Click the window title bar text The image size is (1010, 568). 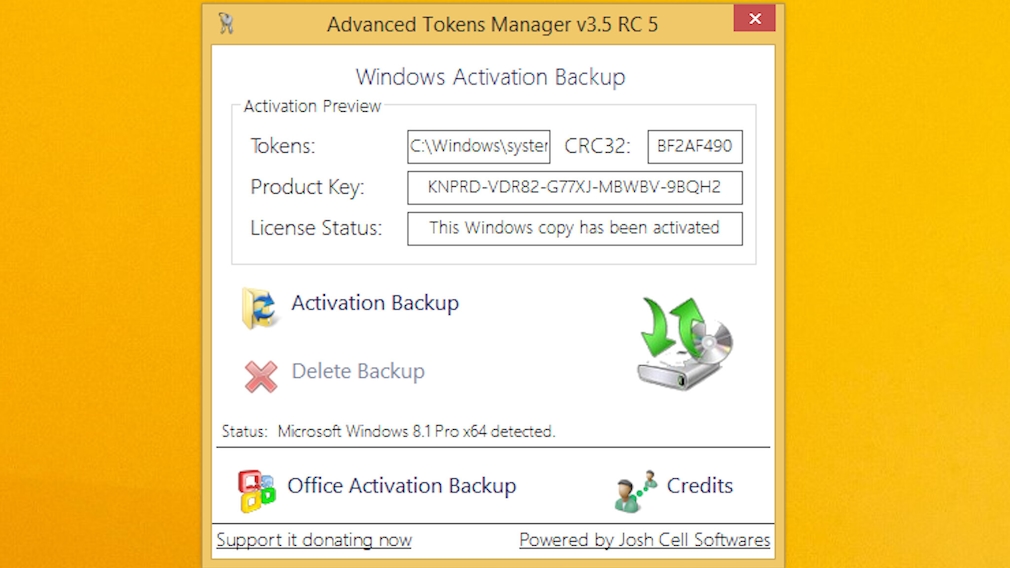pyautogui.click(x=492, y=24)
